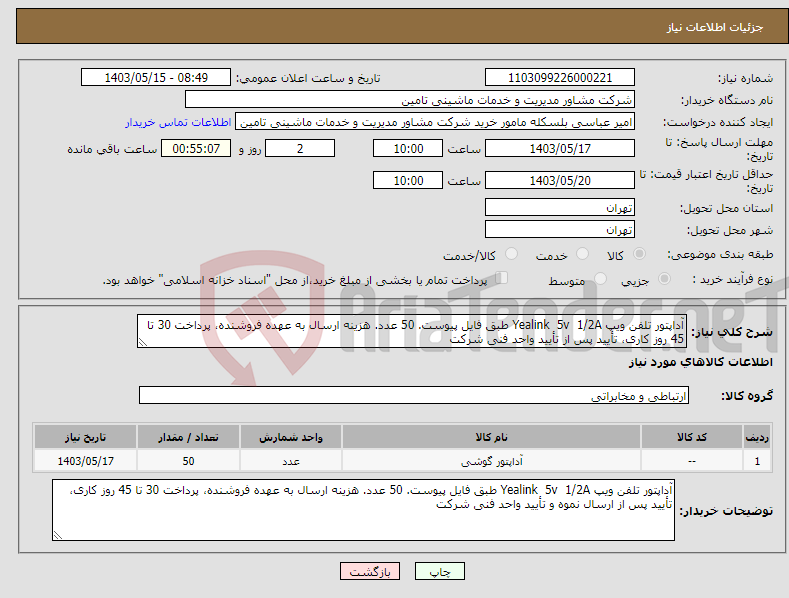Image resolution: width=789 pixels, height=598 pixels.
Task: Click the کد کالا column header
Action: pos(692,437)
